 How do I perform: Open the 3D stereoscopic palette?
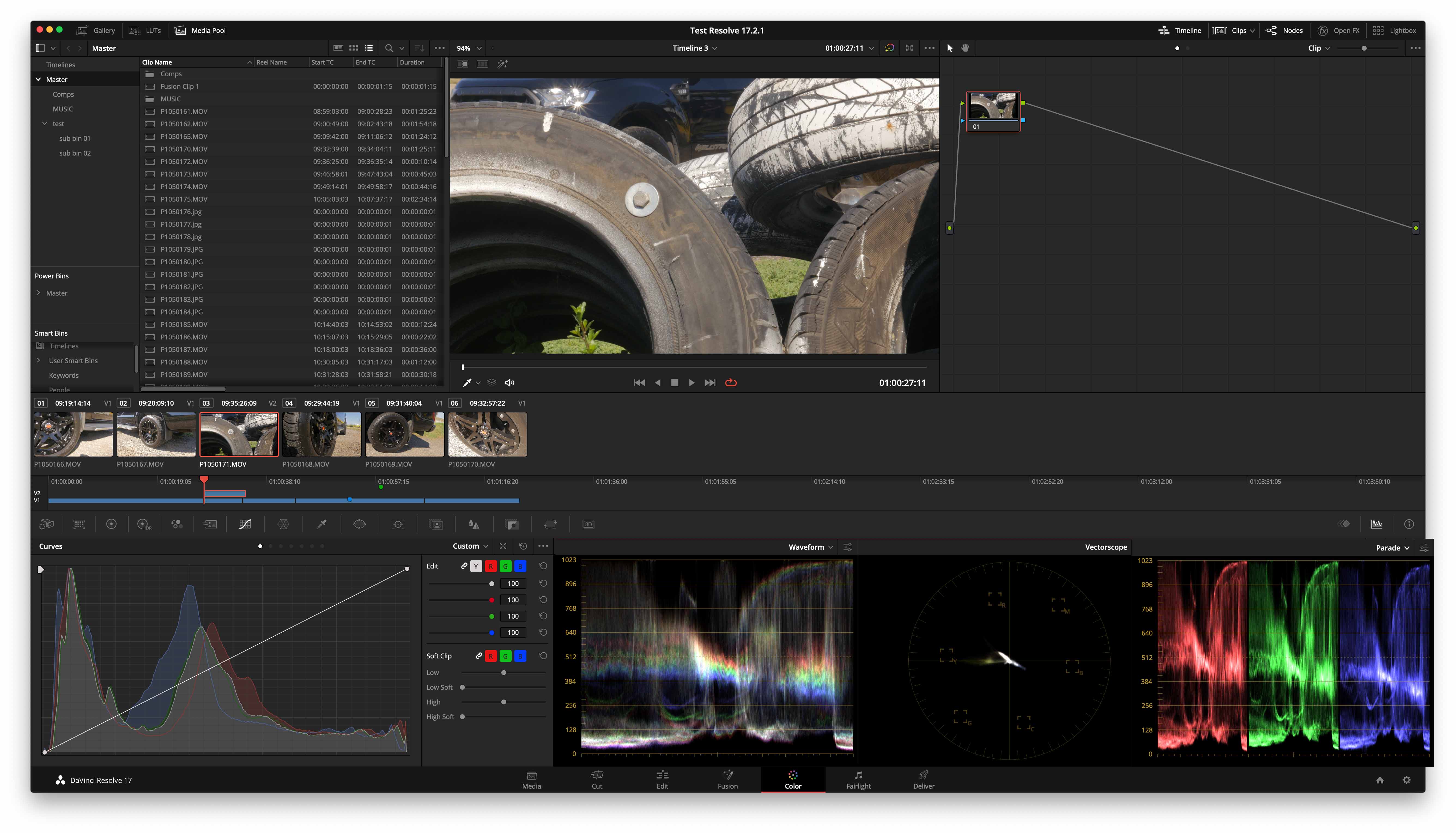pos(588,524)
